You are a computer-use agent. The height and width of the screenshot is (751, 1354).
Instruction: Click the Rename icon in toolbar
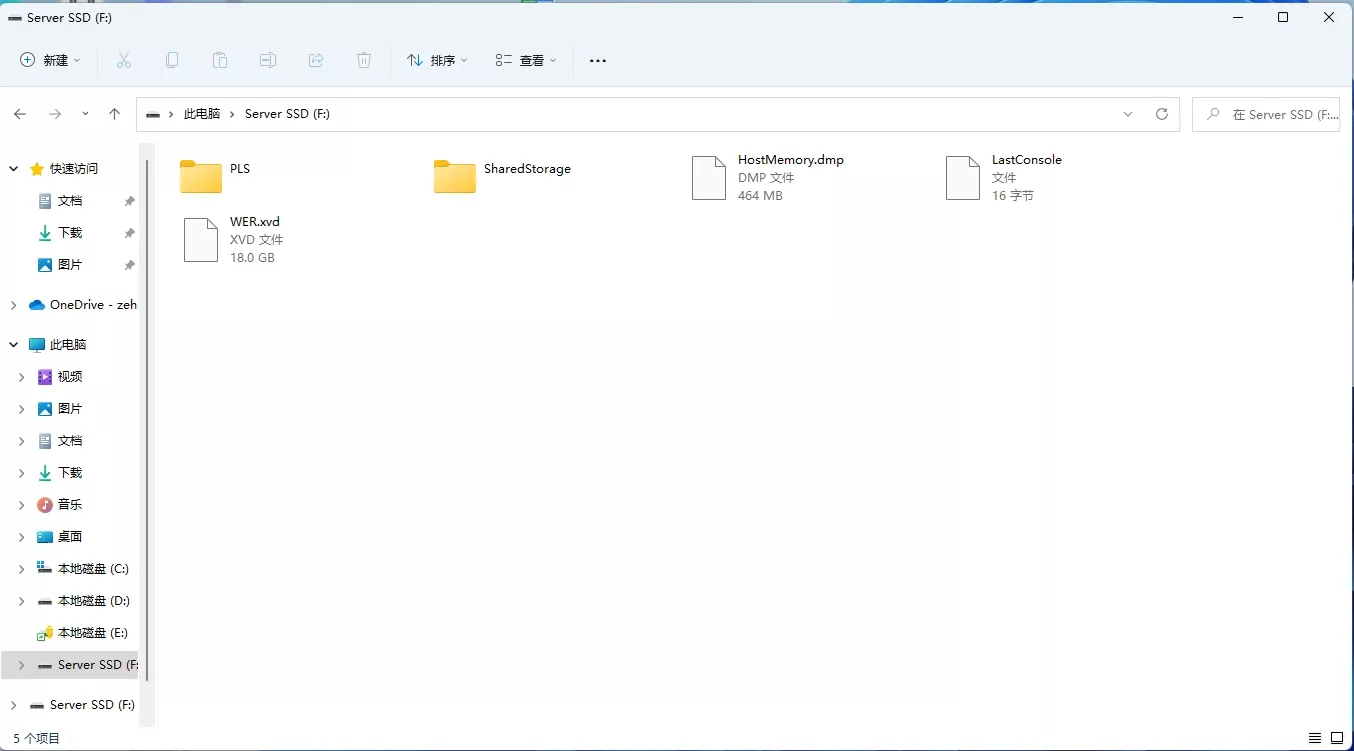tap(268, 61)
